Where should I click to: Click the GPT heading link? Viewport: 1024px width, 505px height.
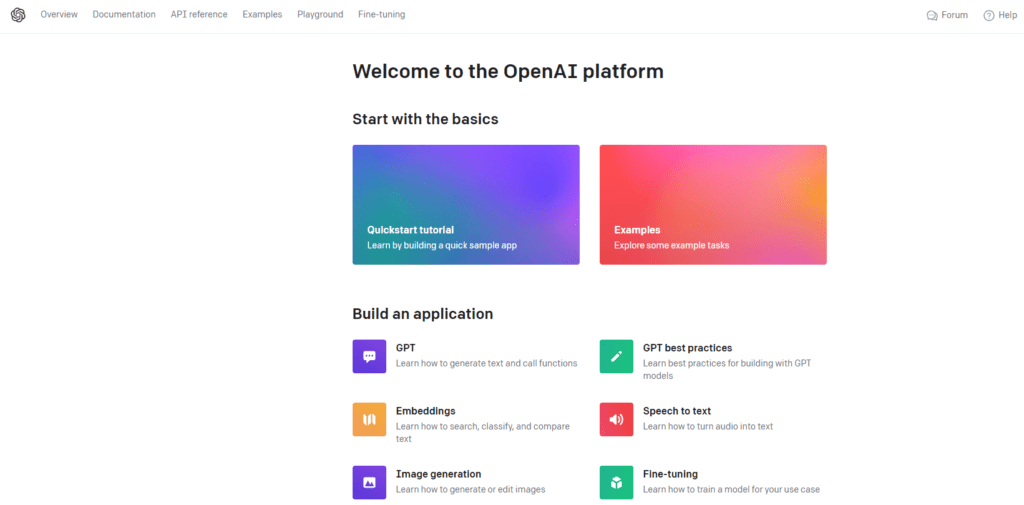pos(406,348)
